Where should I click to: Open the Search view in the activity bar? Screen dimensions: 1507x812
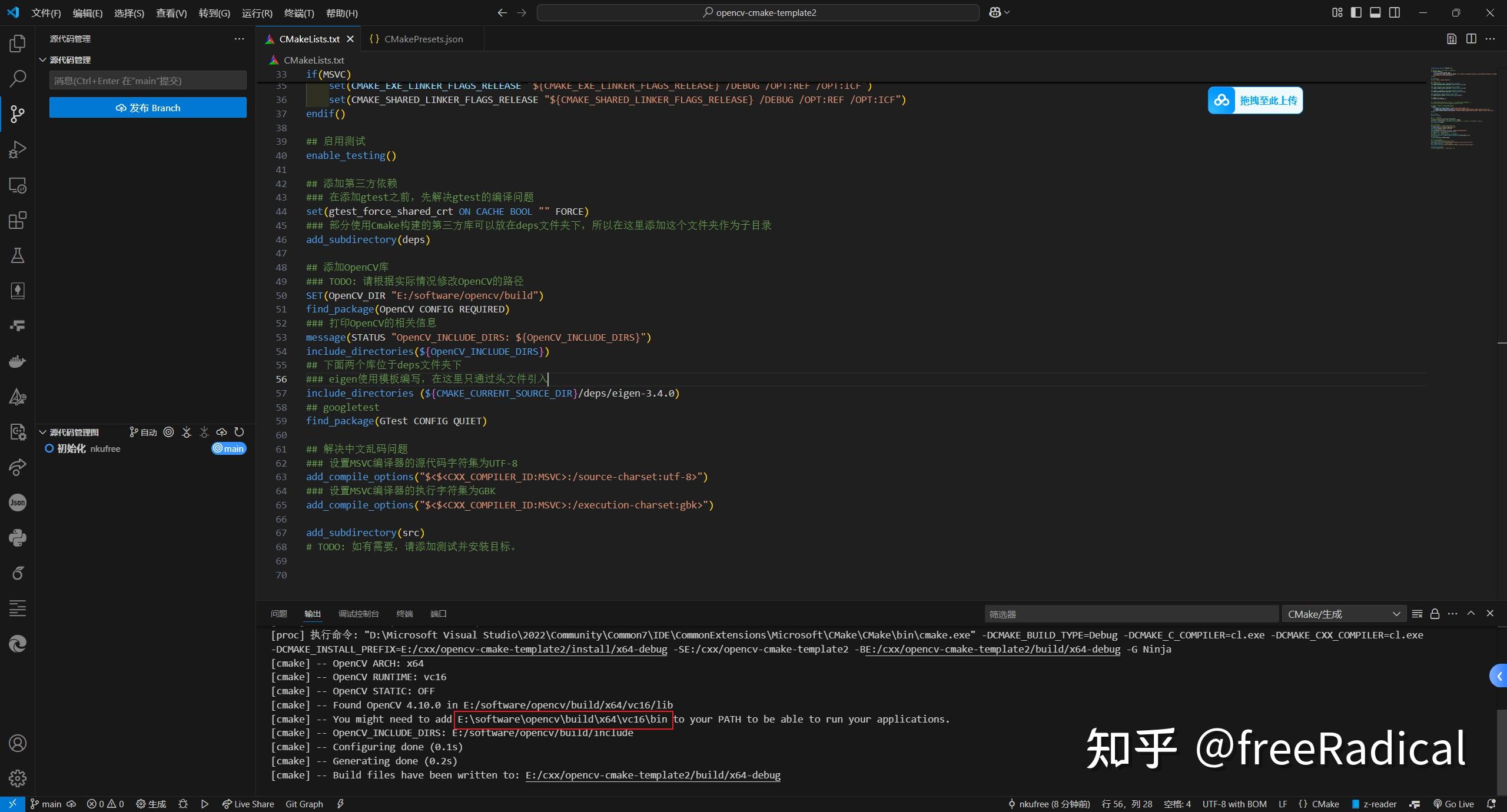[x=17, y=78]
